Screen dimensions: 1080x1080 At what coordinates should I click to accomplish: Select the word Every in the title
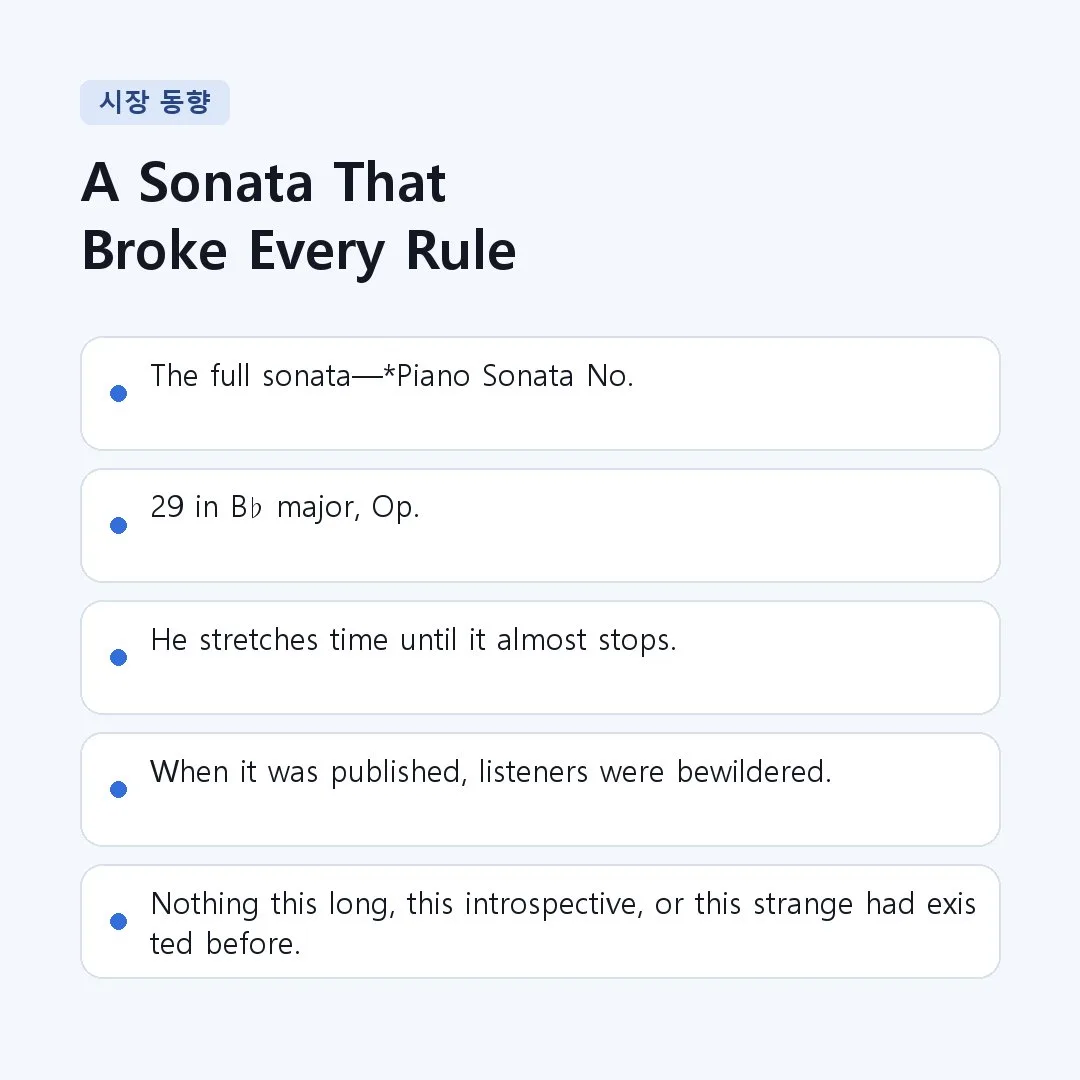click(x=316, y=253)
